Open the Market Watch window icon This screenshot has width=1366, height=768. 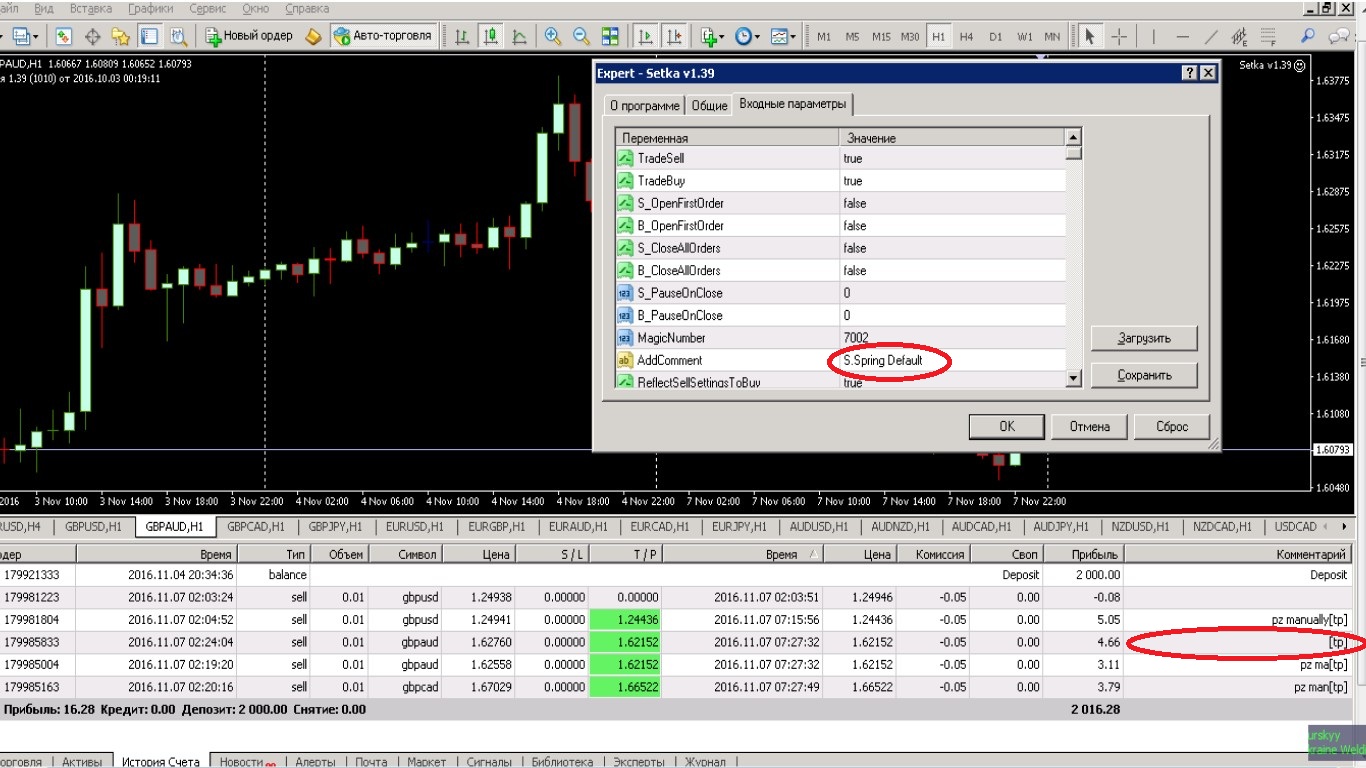pos(63,36)
